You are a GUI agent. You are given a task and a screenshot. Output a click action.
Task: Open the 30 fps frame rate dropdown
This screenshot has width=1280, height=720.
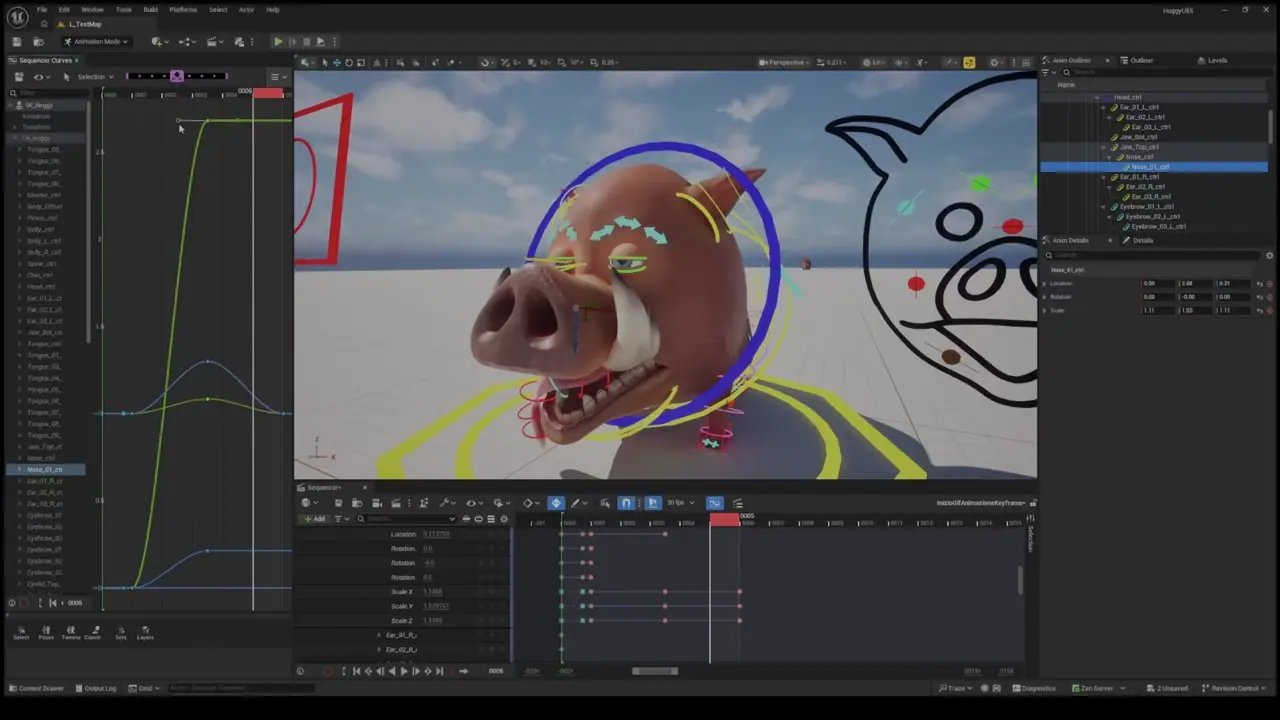click(681, 503)
